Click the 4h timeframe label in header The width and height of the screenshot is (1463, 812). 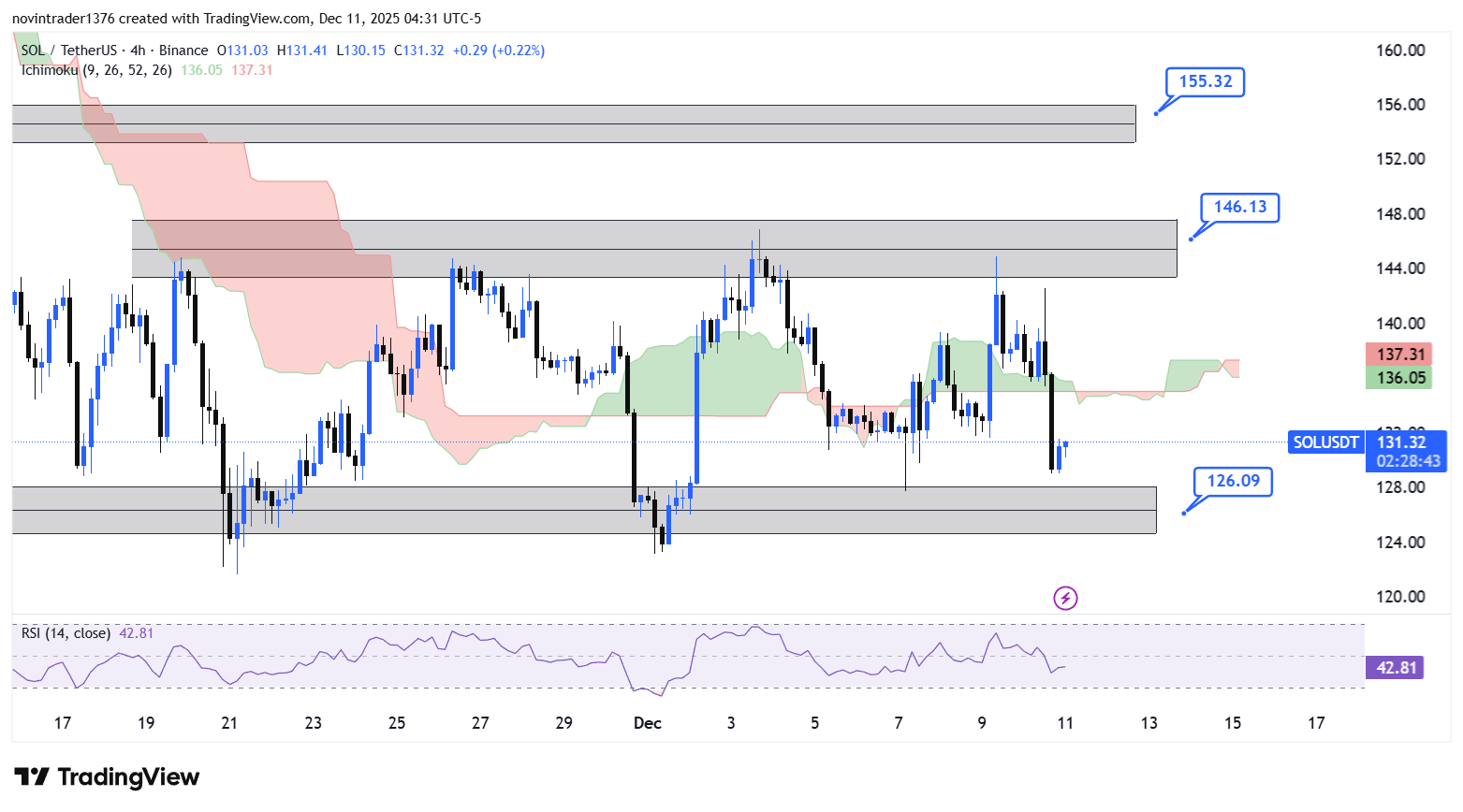click(x=138, y=51)
